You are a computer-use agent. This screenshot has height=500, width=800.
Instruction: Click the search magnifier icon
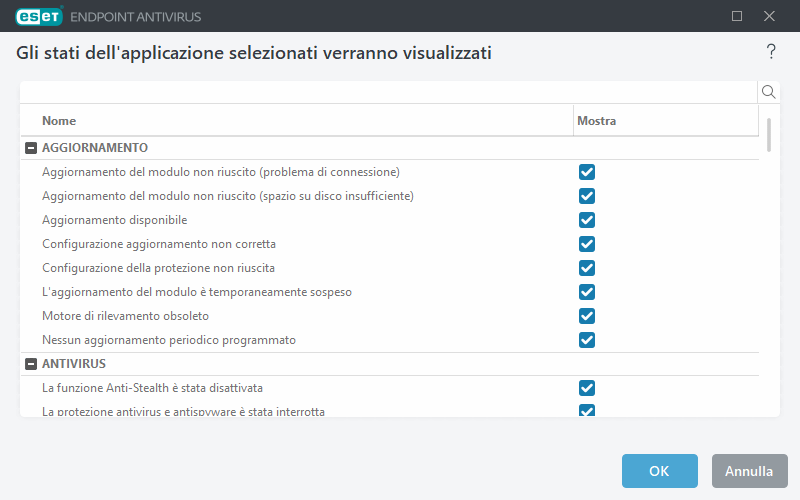pos(768,92)
